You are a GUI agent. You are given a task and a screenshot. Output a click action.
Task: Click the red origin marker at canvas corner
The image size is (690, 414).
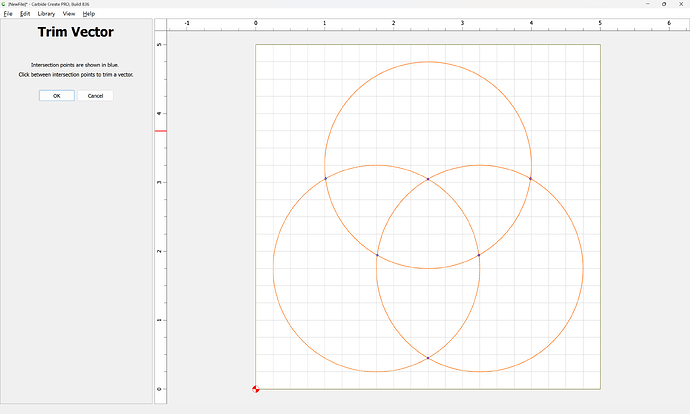256,388
